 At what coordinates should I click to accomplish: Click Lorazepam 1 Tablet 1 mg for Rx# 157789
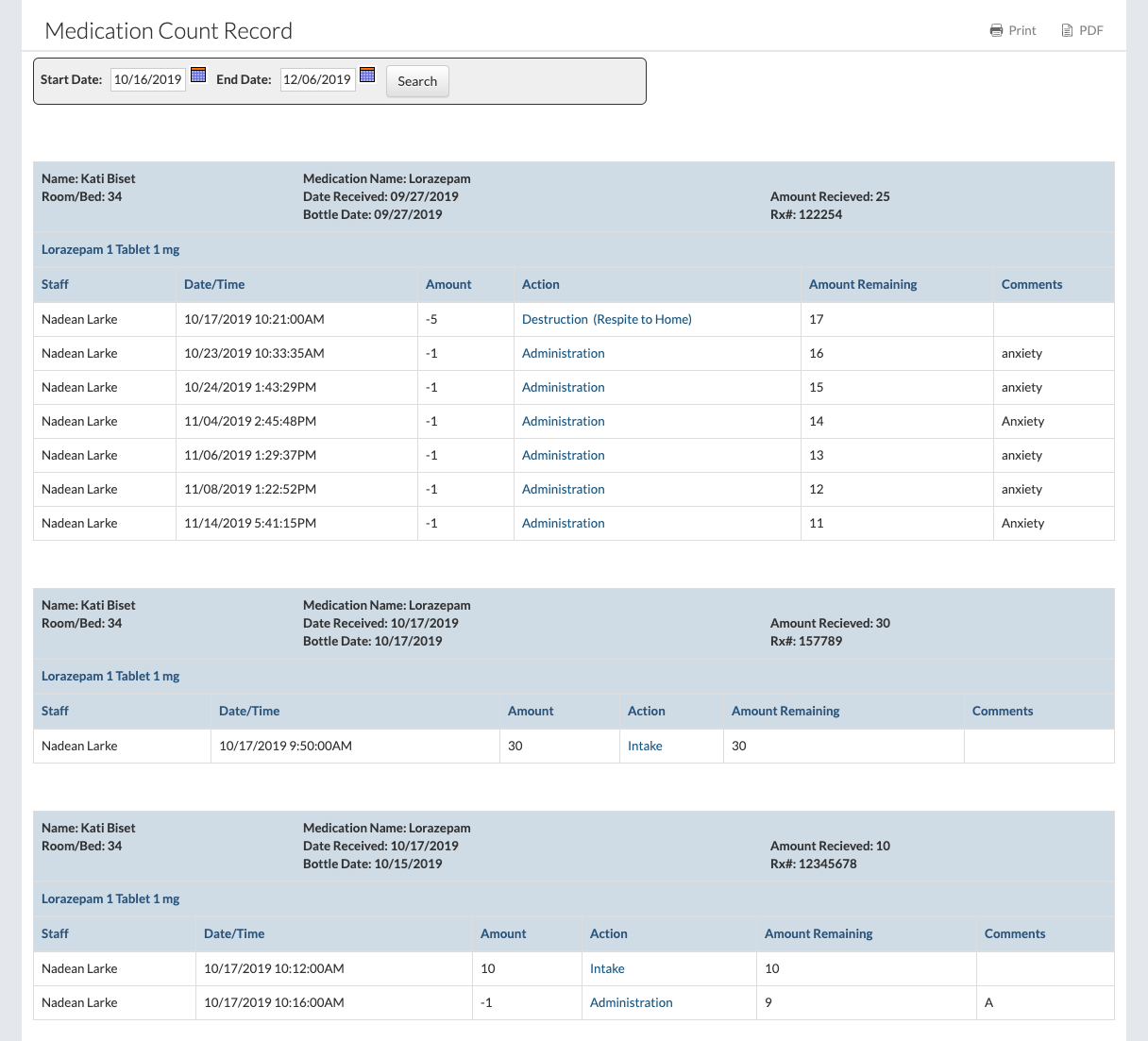pyautogui.click(x=110, y=676)
